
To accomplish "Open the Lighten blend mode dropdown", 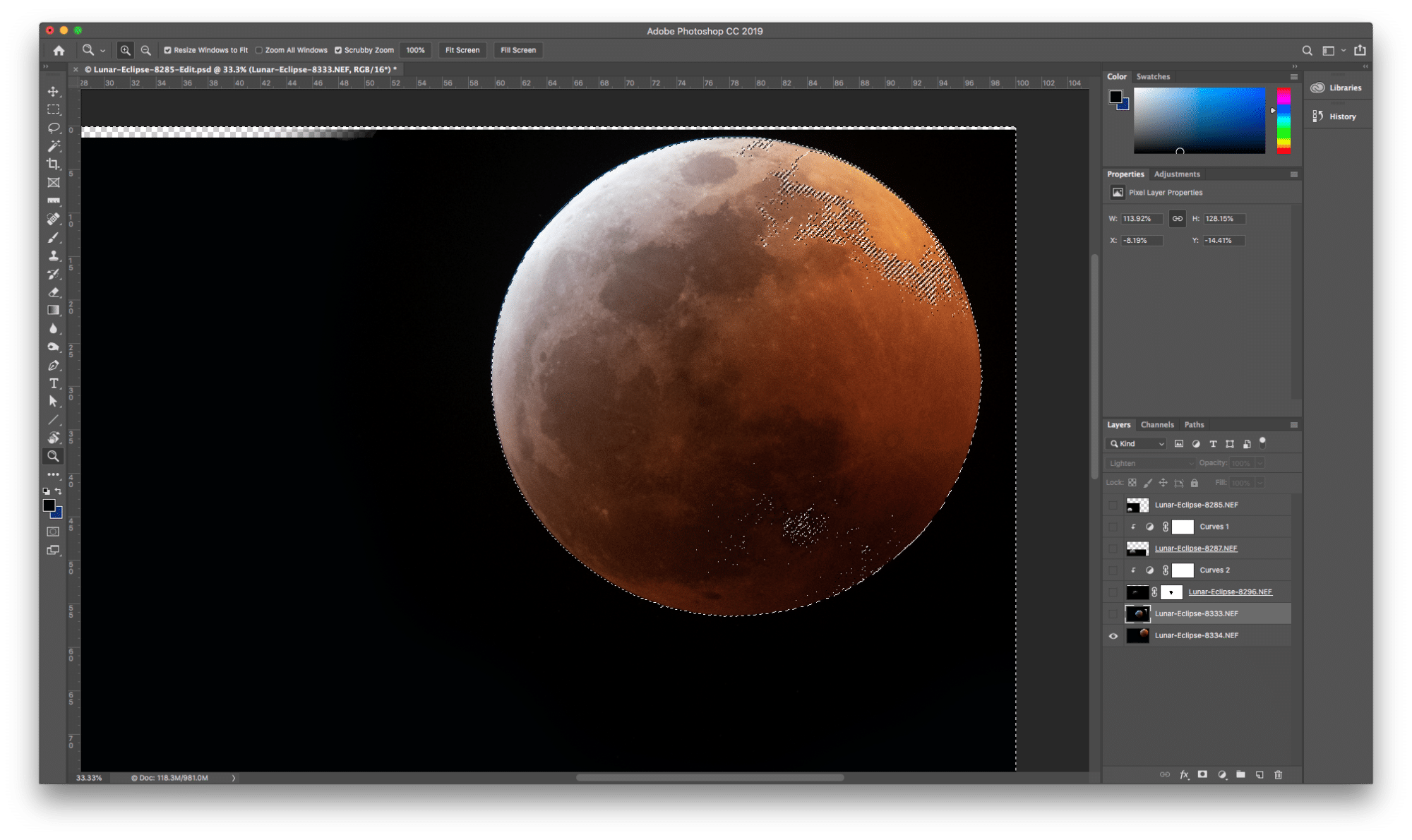I will [x=1151, y=464].
